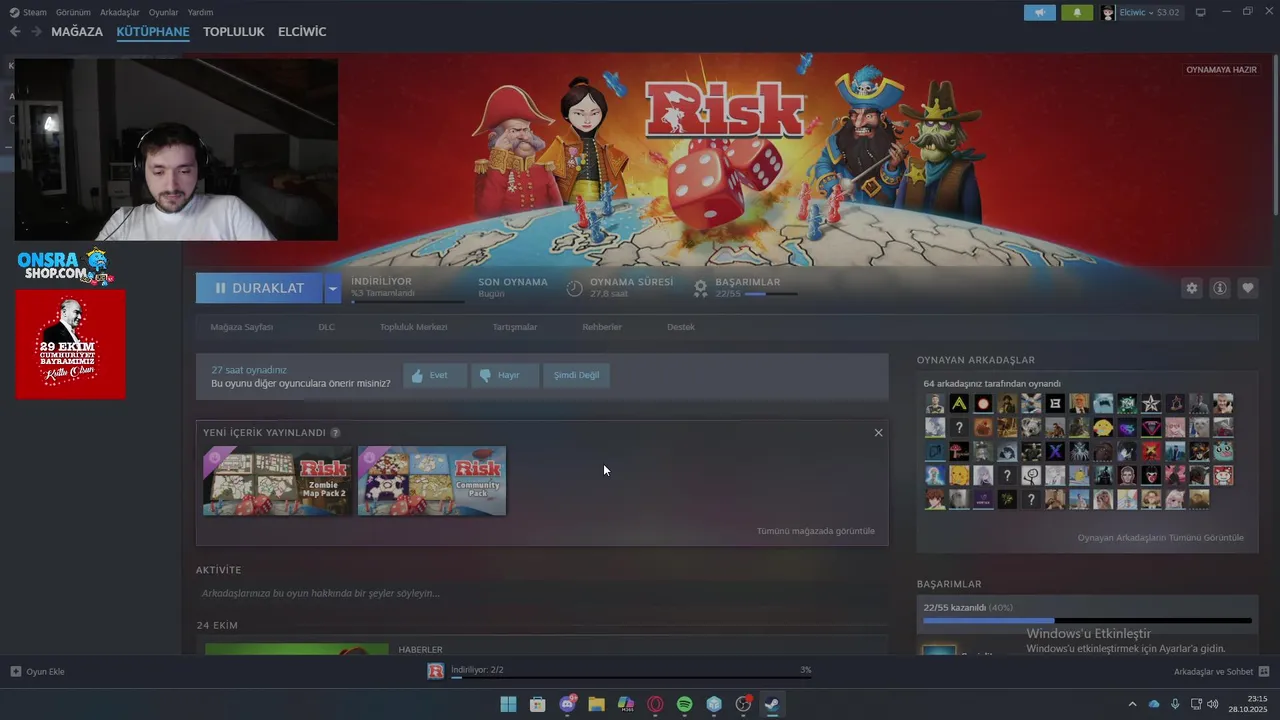
Task: Open Steam announcements megaphone icon
Action: point(1040,13)
